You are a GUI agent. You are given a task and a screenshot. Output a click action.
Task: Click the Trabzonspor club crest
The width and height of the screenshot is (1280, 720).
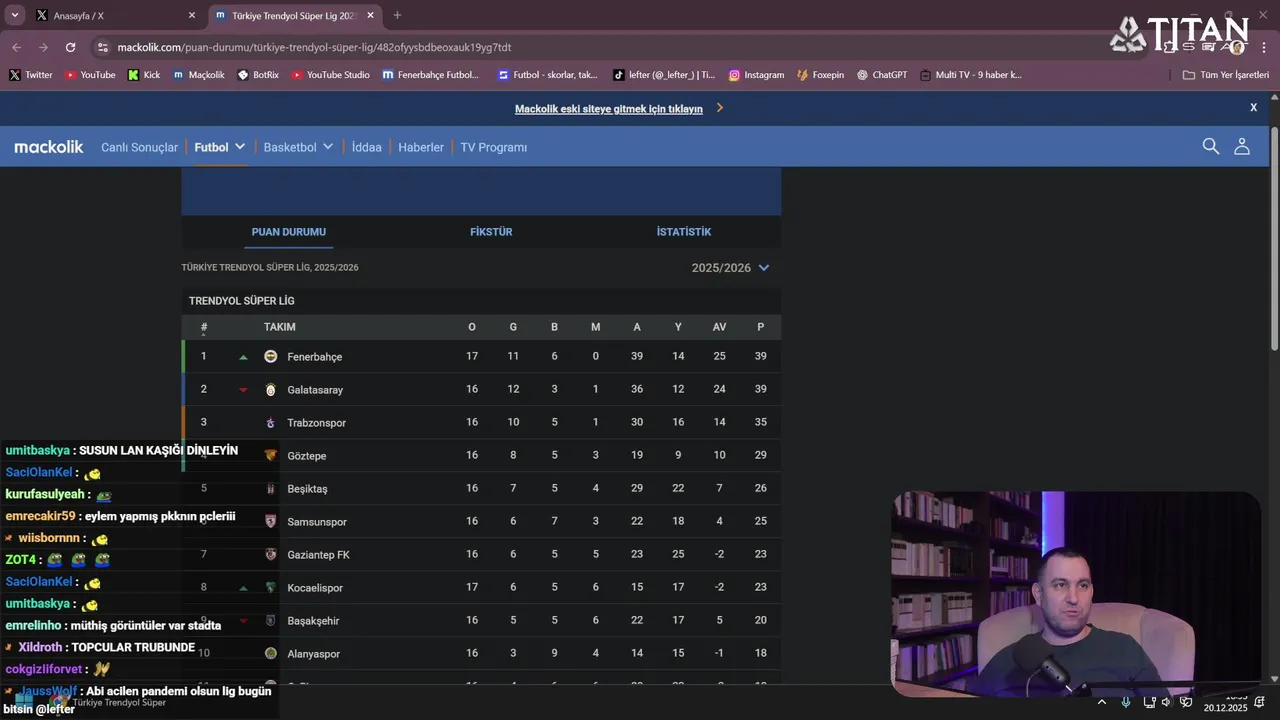[270, 423]
